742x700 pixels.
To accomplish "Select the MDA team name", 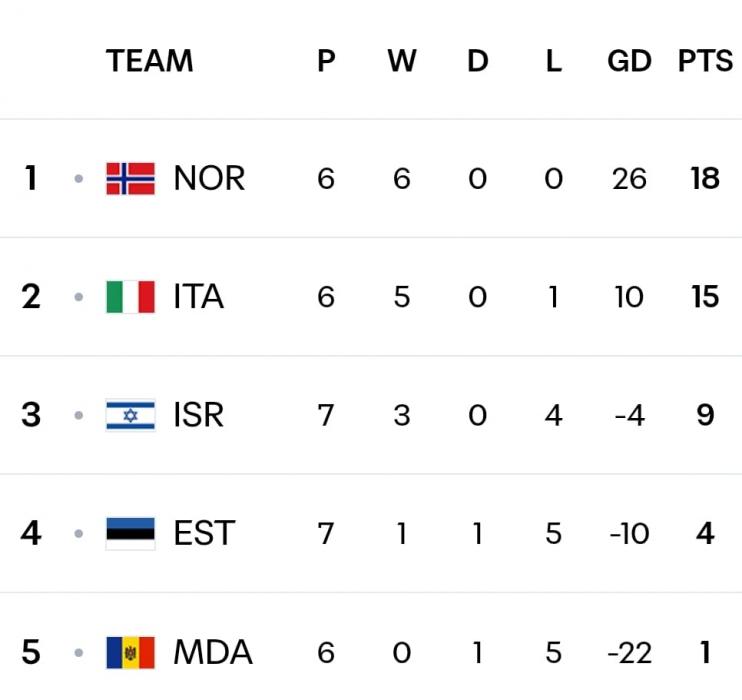I will [213, 653].
